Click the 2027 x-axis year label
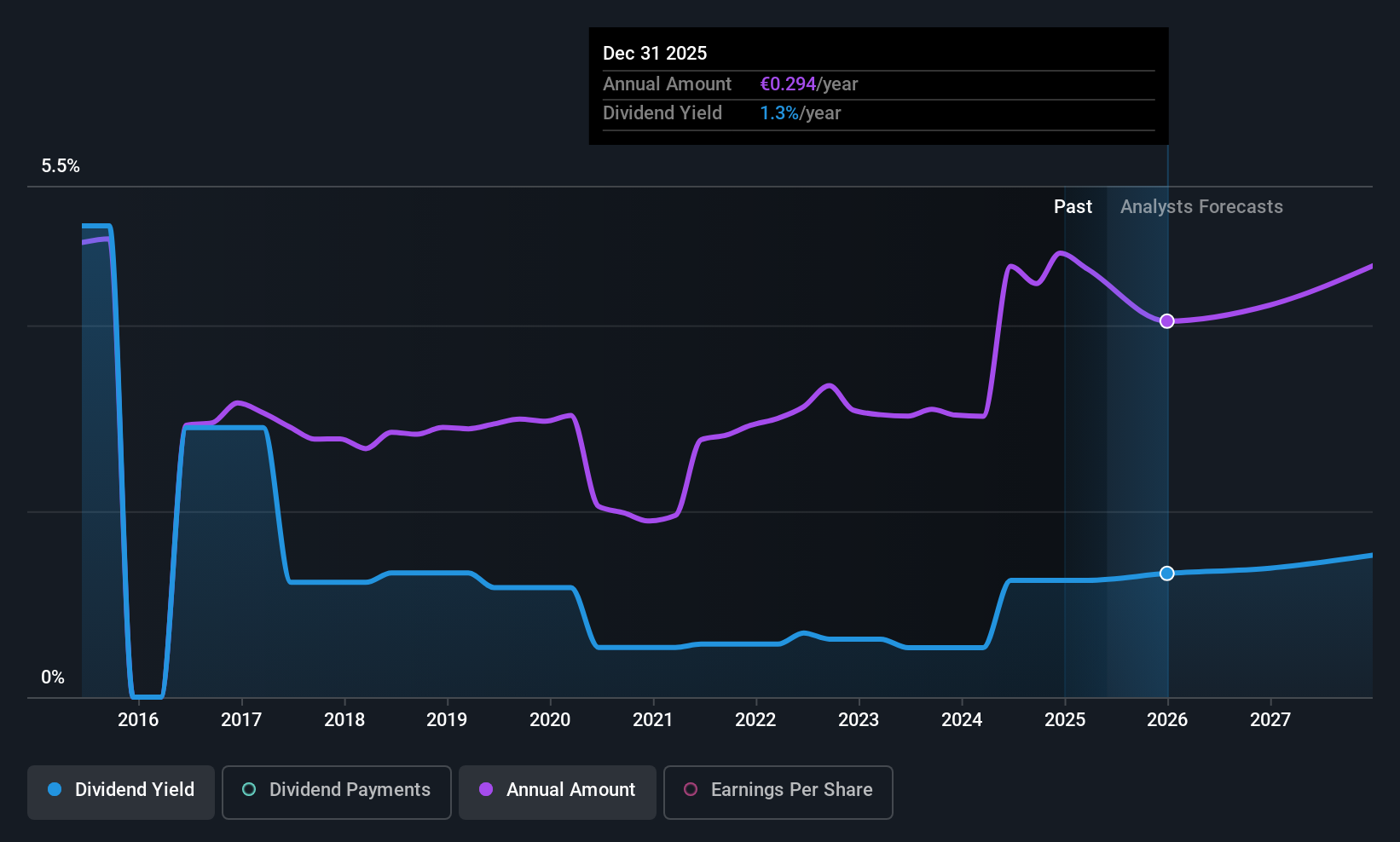 [x=1270, y=720]
